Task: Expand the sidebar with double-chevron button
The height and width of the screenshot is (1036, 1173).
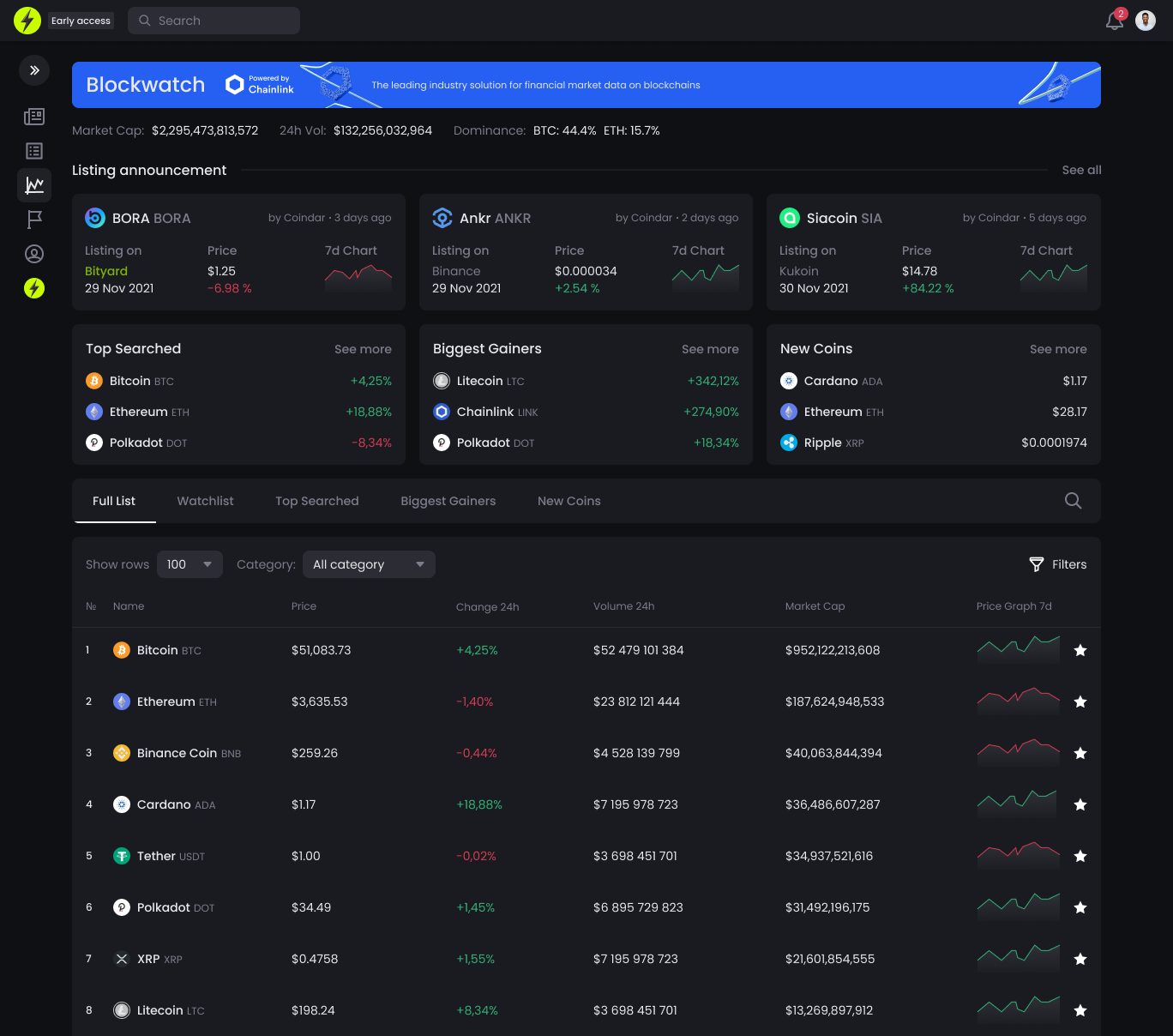Action: tap(34, 70)
